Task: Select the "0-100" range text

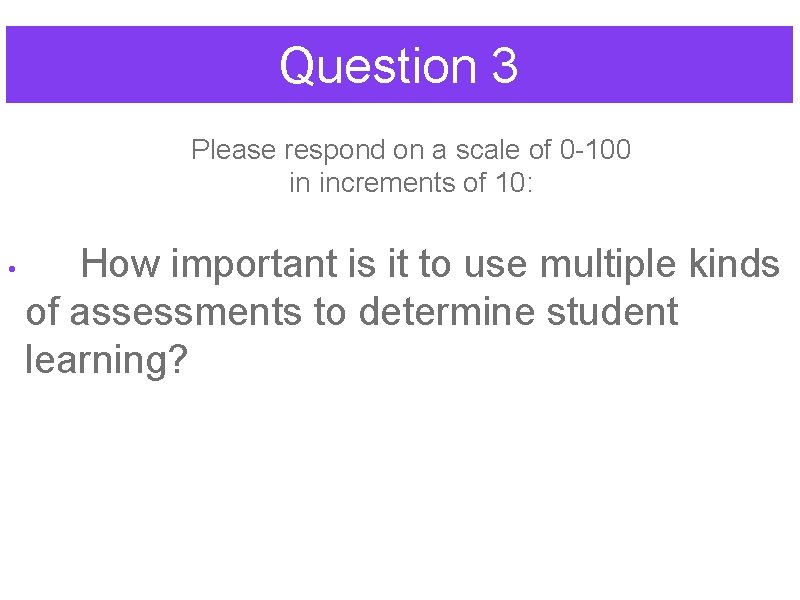Action: click(x=595, y=149)
